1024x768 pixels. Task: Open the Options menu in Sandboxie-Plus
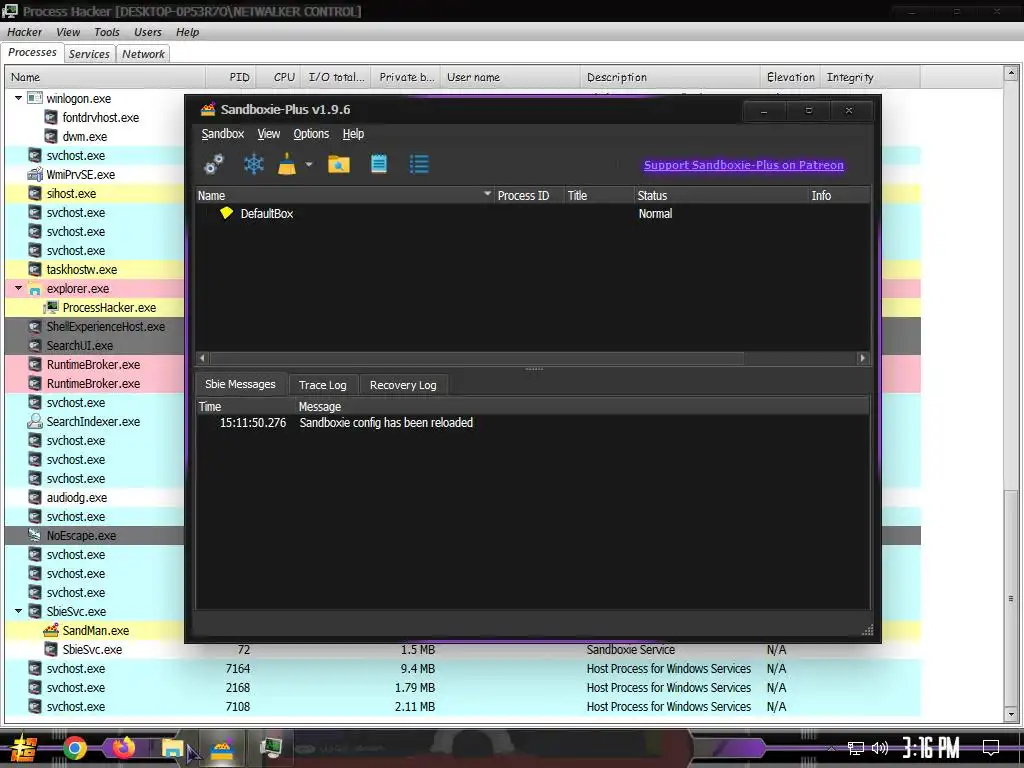tap(311, 134)
